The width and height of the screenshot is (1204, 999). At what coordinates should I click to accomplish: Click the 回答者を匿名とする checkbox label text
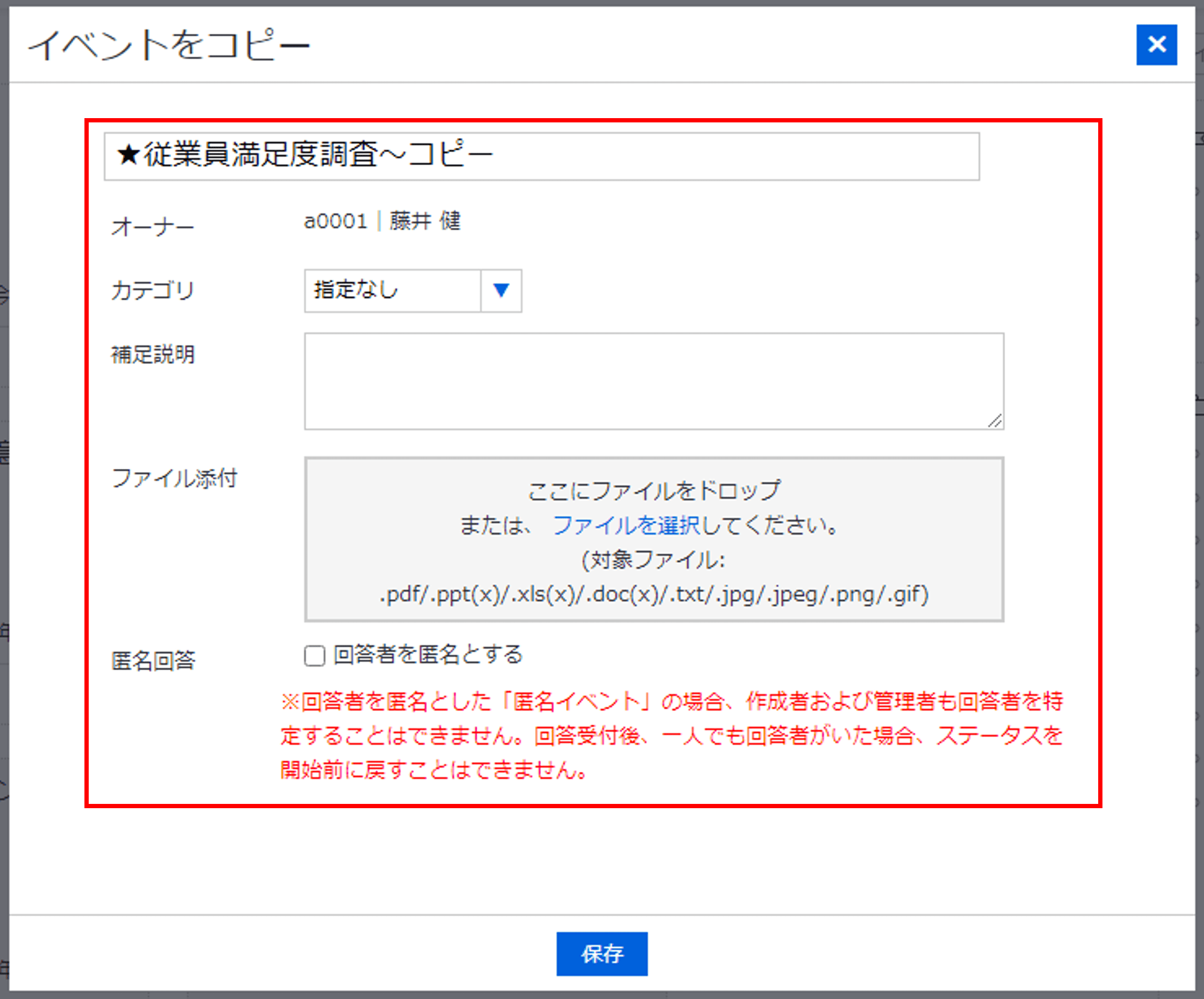tap(428, 654)
